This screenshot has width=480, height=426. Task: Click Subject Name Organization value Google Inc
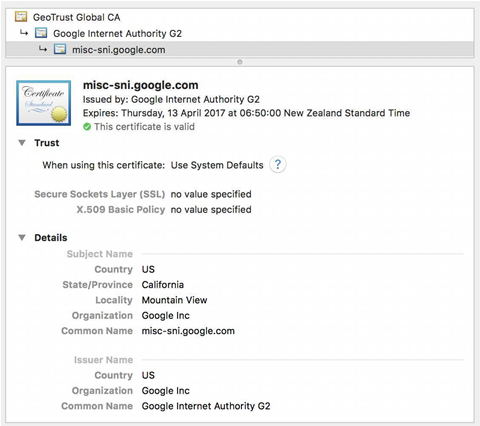pos(166,315)
